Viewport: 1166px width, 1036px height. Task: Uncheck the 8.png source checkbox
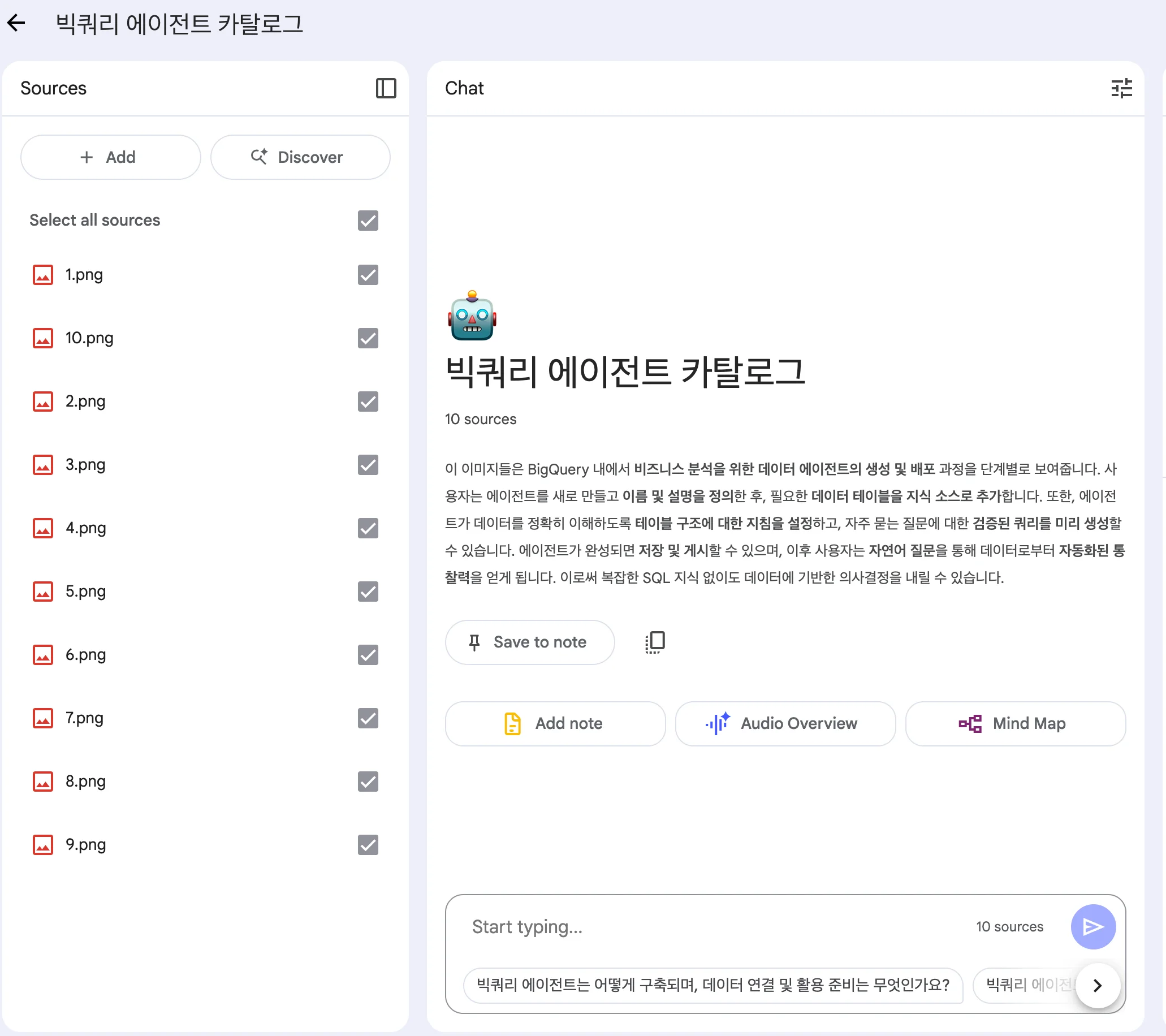368,782
